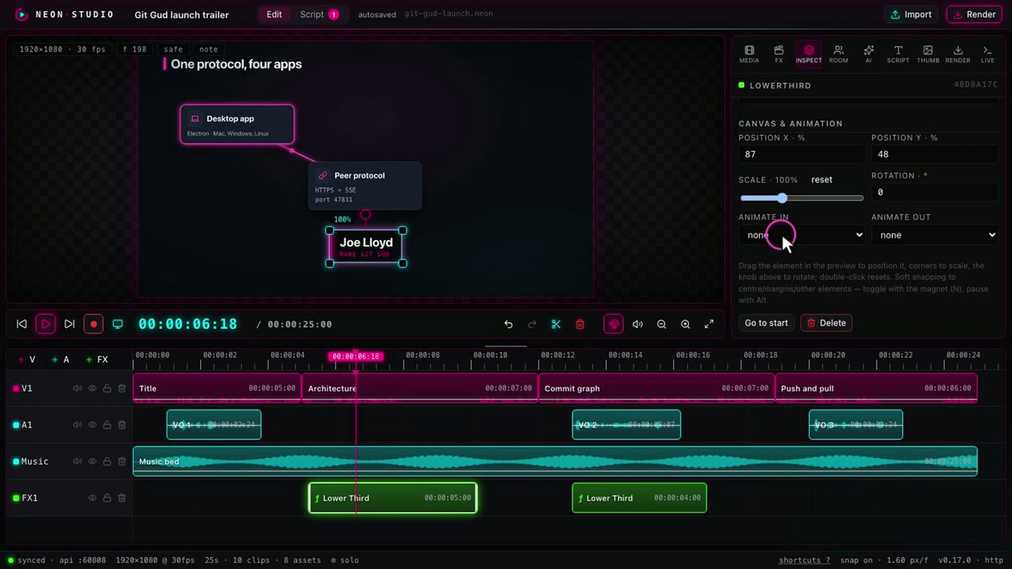Add an audio track with +A
The image size is (1012, 569).
pos(61,359)
